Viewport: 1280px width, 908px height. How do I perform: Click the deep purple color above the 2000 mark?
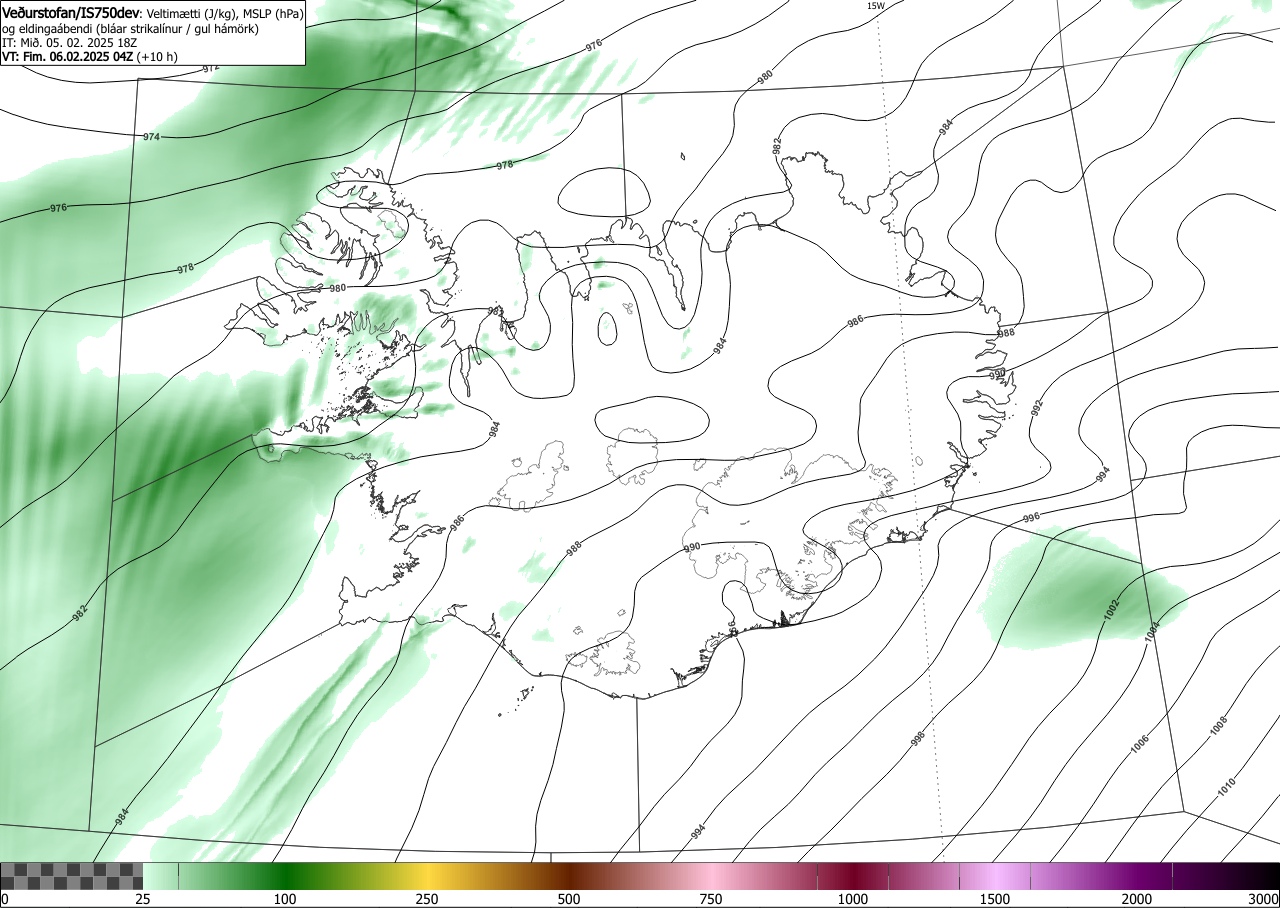1137,877
